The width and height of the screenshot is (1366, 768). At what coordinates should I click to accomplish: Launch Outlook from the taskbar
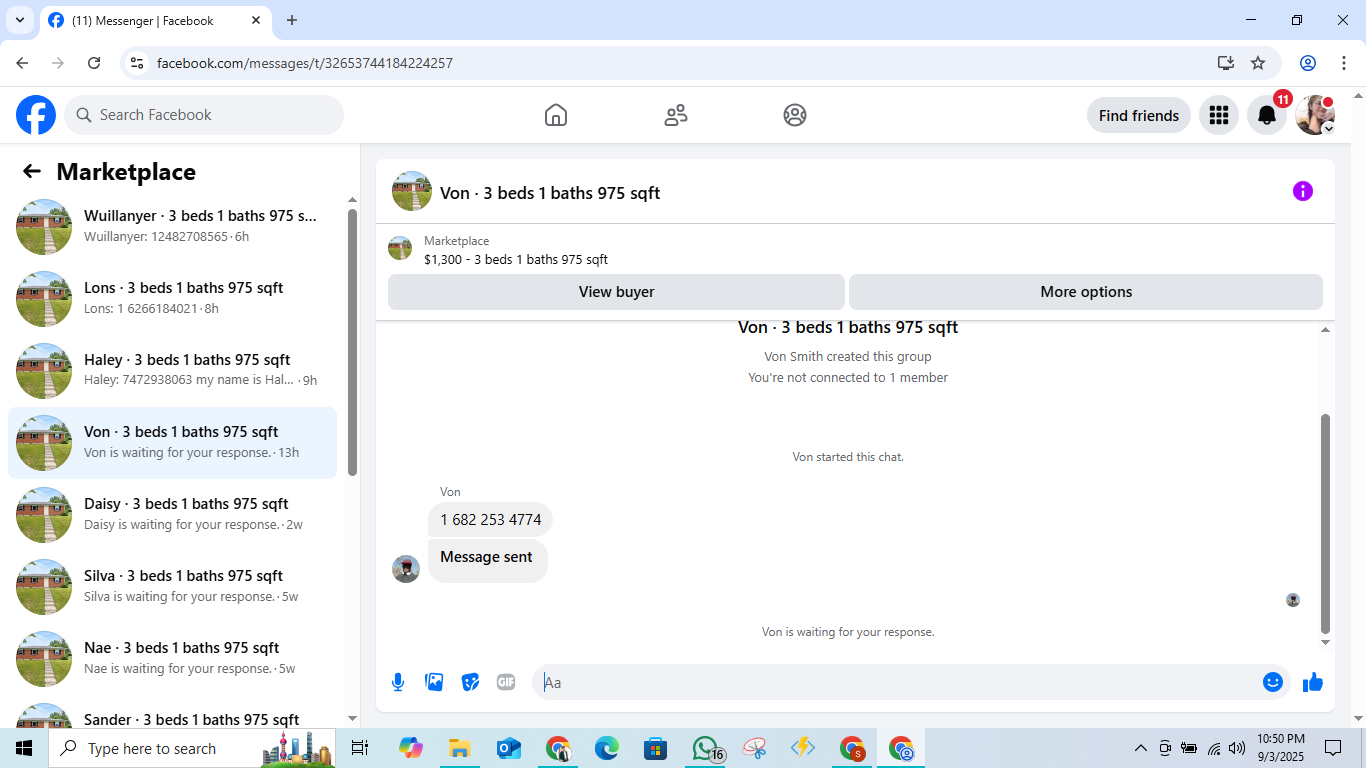[509, 748]
